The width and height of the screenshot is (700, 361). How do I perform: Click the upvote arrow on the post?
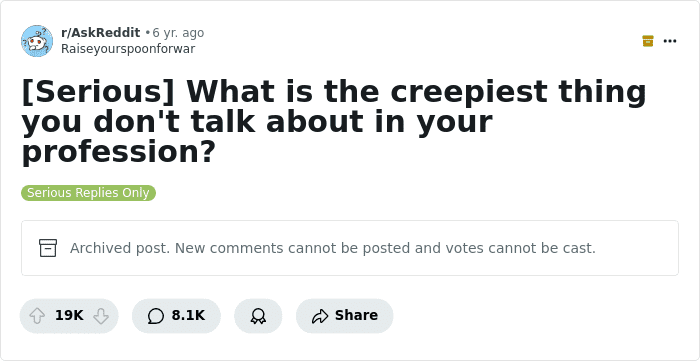(37, 316)
